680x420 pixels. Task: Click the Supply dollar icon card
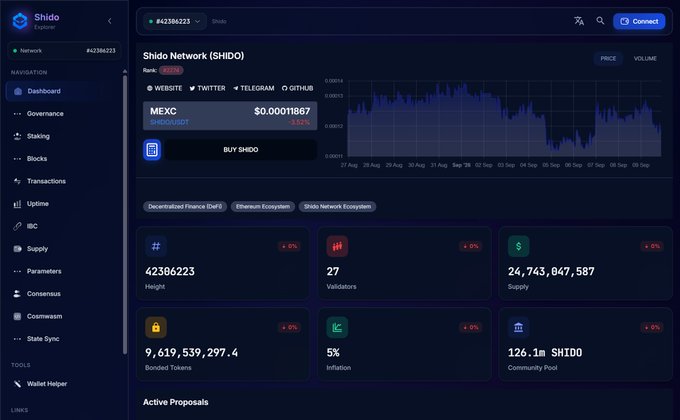tap(519, 246)
